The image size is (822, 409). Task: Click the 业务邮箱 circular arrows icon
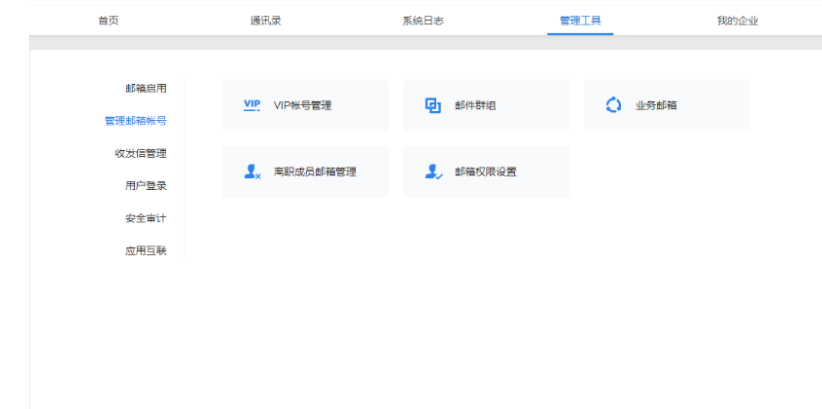[x=614, y=105]
